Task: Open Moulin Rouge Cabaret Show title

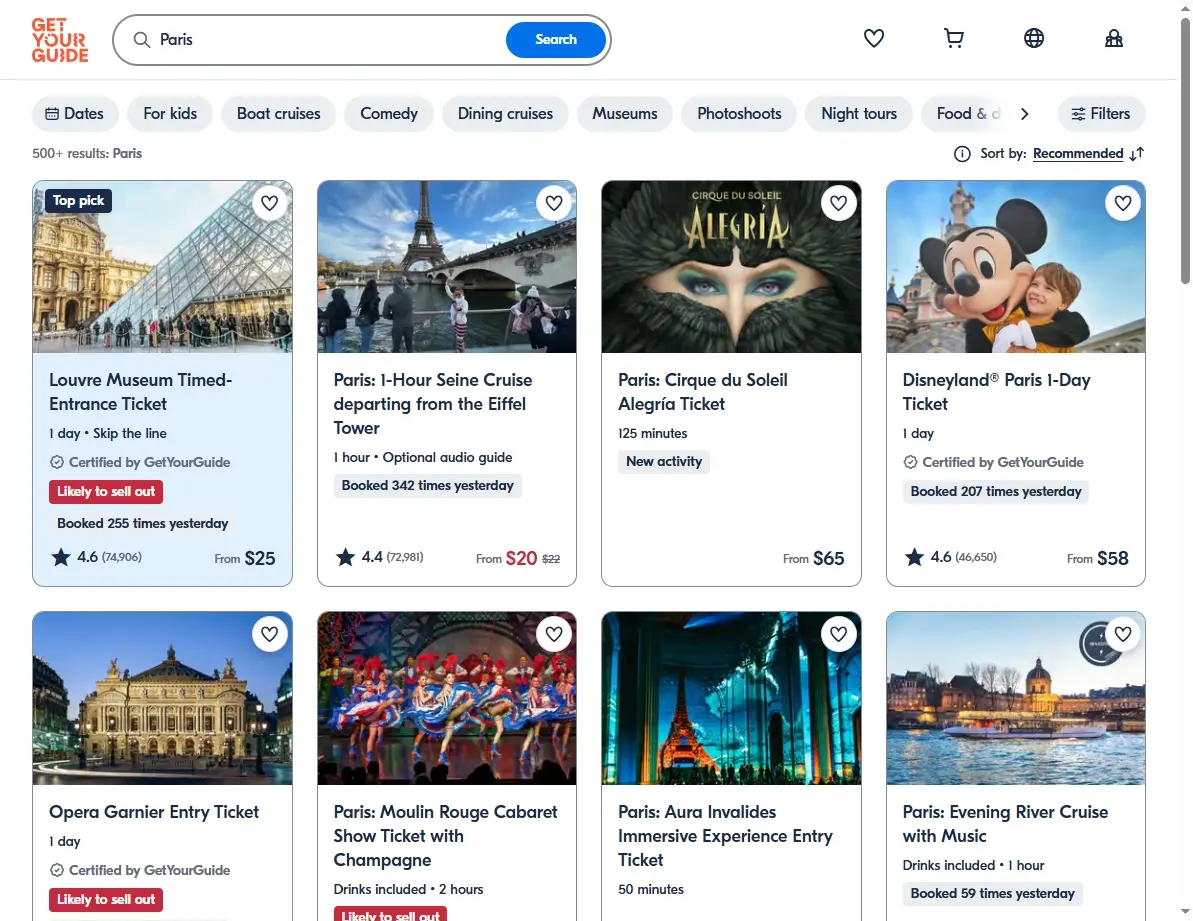Action: (x=445, y=836)
